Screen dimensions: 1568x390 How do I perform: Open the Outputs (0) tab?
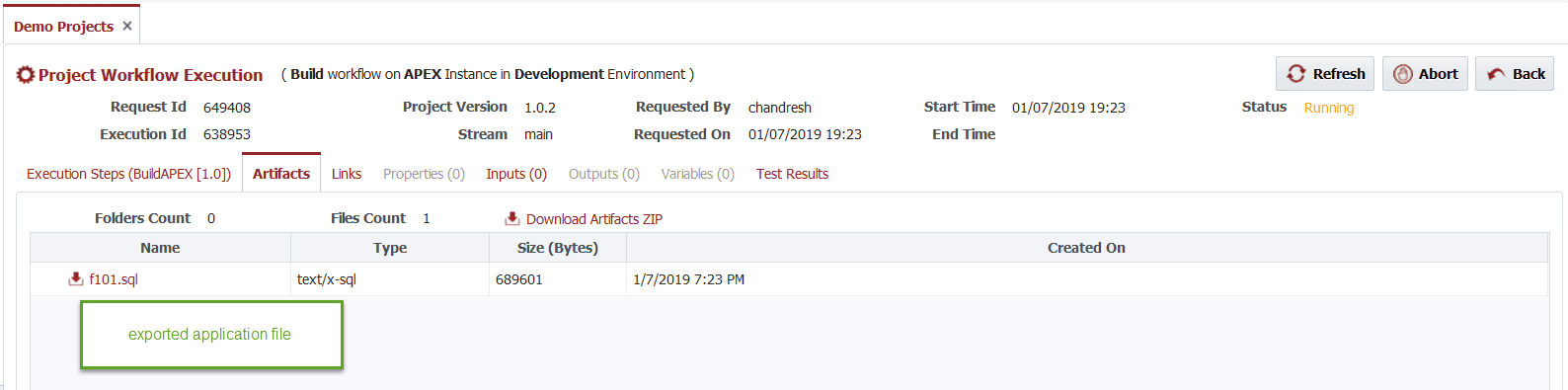[604, 174]
